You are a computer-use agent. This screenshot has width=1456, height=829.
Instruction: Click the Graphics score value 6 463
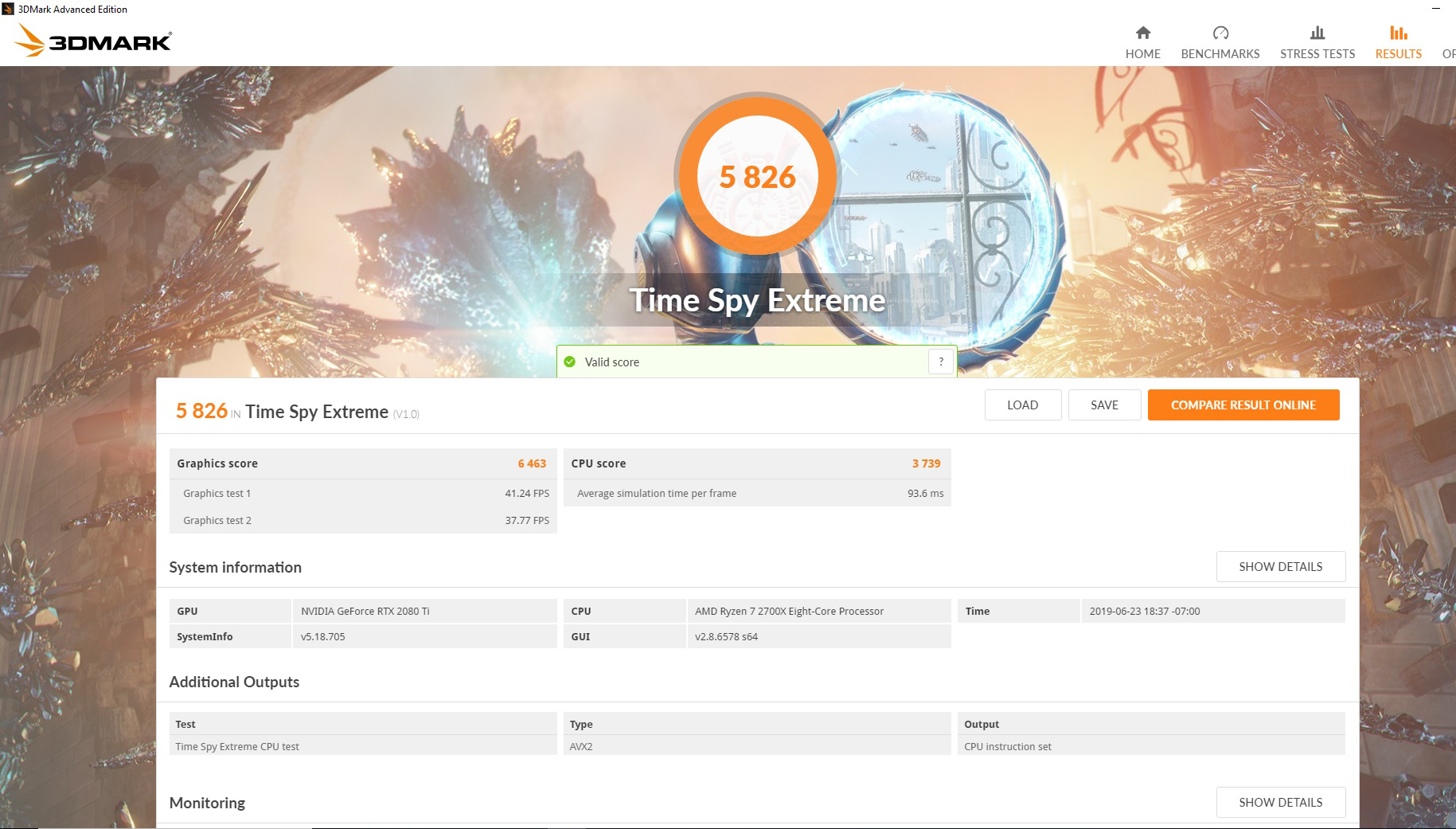[x=532, y=463]
